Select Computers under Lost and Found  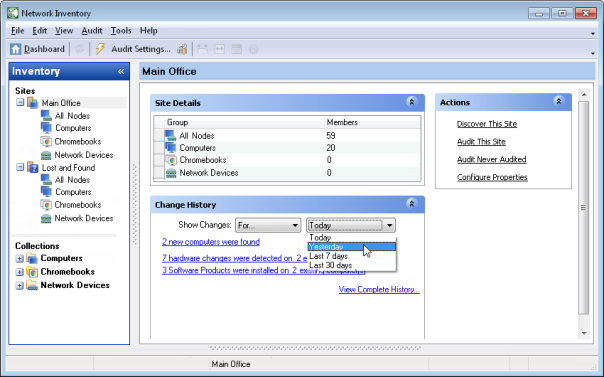pyautogui.click(x=73, y=192)
